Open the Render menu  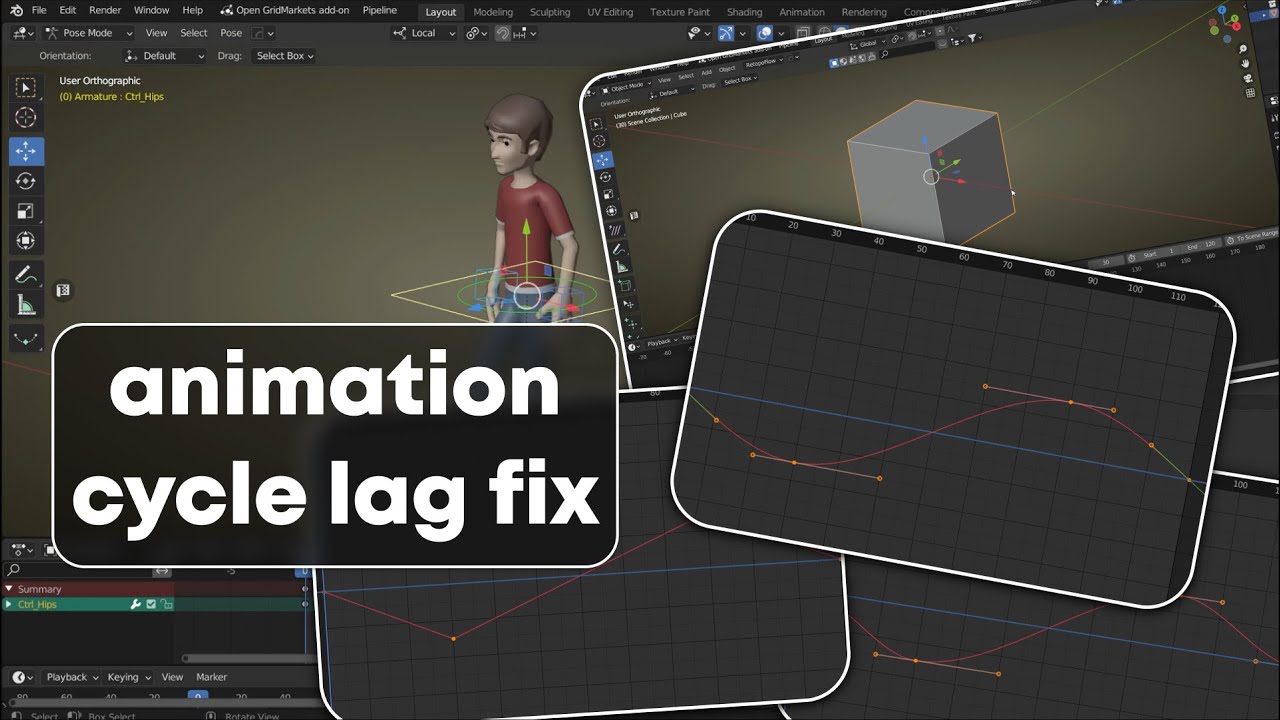[x=105, y=10]
